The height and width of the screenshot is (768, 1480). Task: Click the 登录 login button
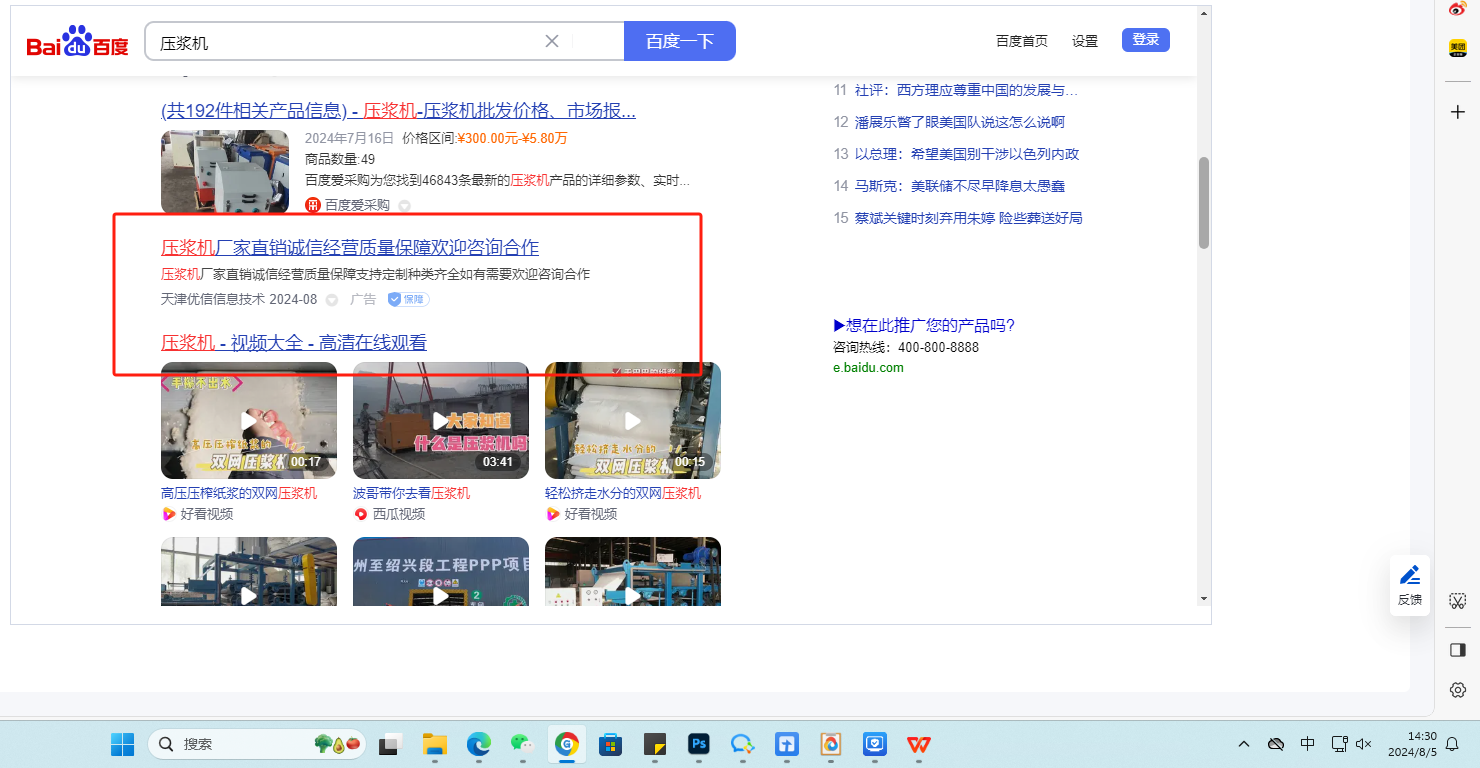click(1145, 40)
